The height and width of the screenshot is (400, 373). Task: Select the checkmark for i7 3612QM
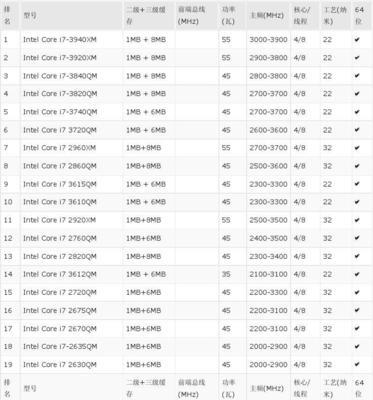(x=357, y=274)
